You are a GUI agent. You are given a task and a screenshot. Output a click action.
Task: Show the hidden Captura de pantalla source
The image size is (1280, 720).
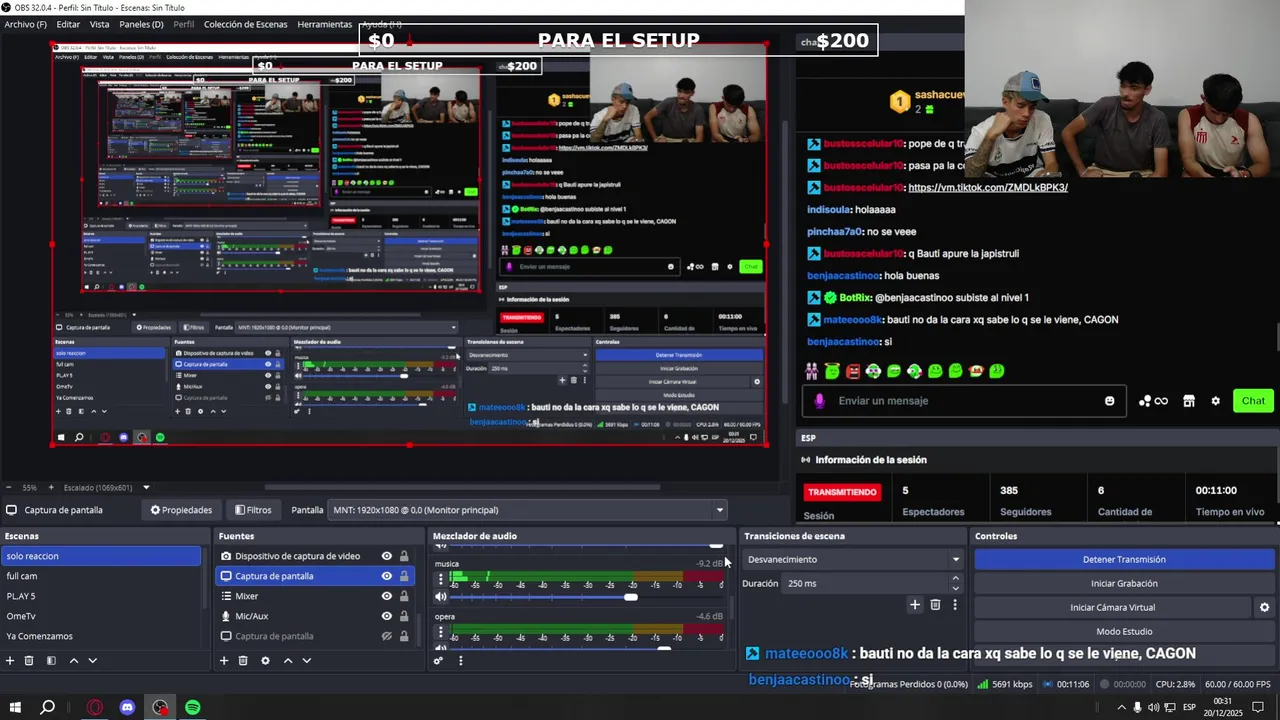pos(386,636)
